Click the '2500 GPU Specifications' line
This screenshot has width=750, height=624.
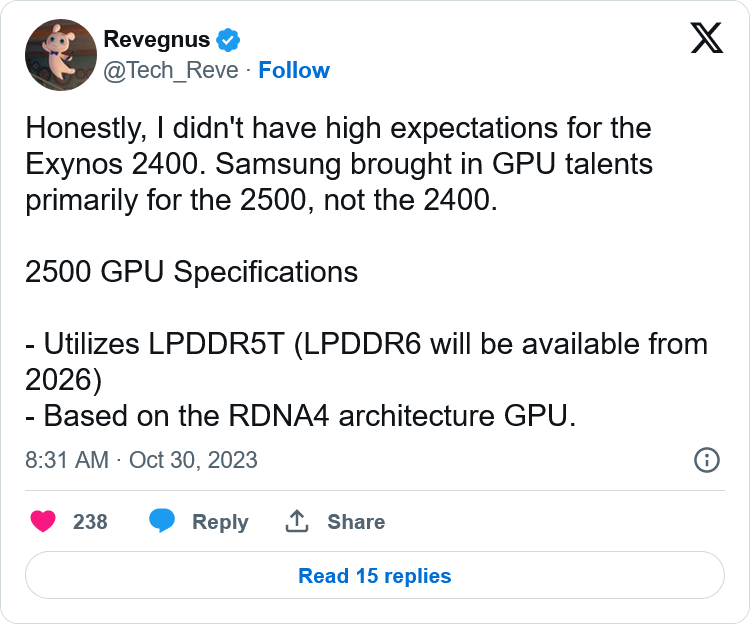point(191,272)
